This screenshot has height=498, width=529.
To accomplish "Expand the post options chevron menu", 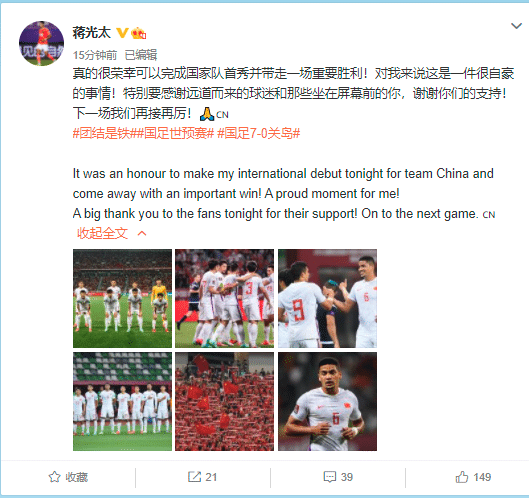I will [516, 26].
